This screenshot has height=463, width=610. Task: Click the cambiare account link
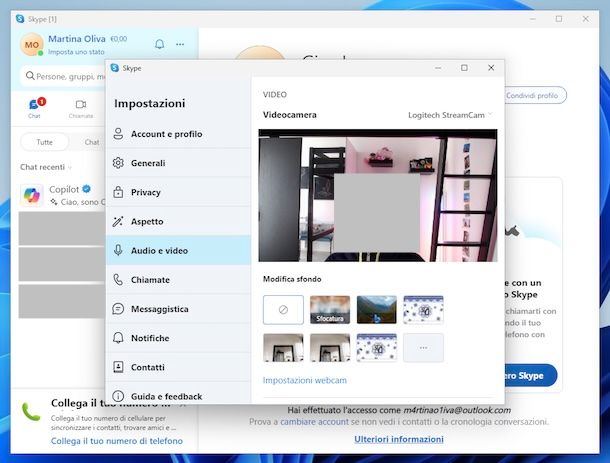(314, 422)
